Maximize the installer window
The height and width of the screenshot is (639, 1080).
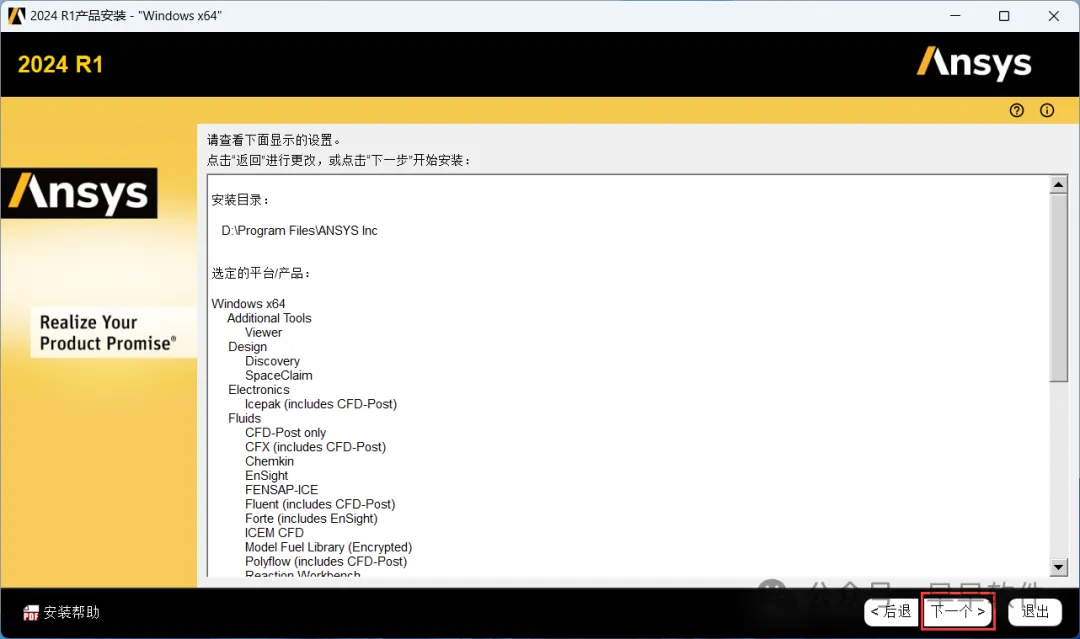tap(1004, 16)
